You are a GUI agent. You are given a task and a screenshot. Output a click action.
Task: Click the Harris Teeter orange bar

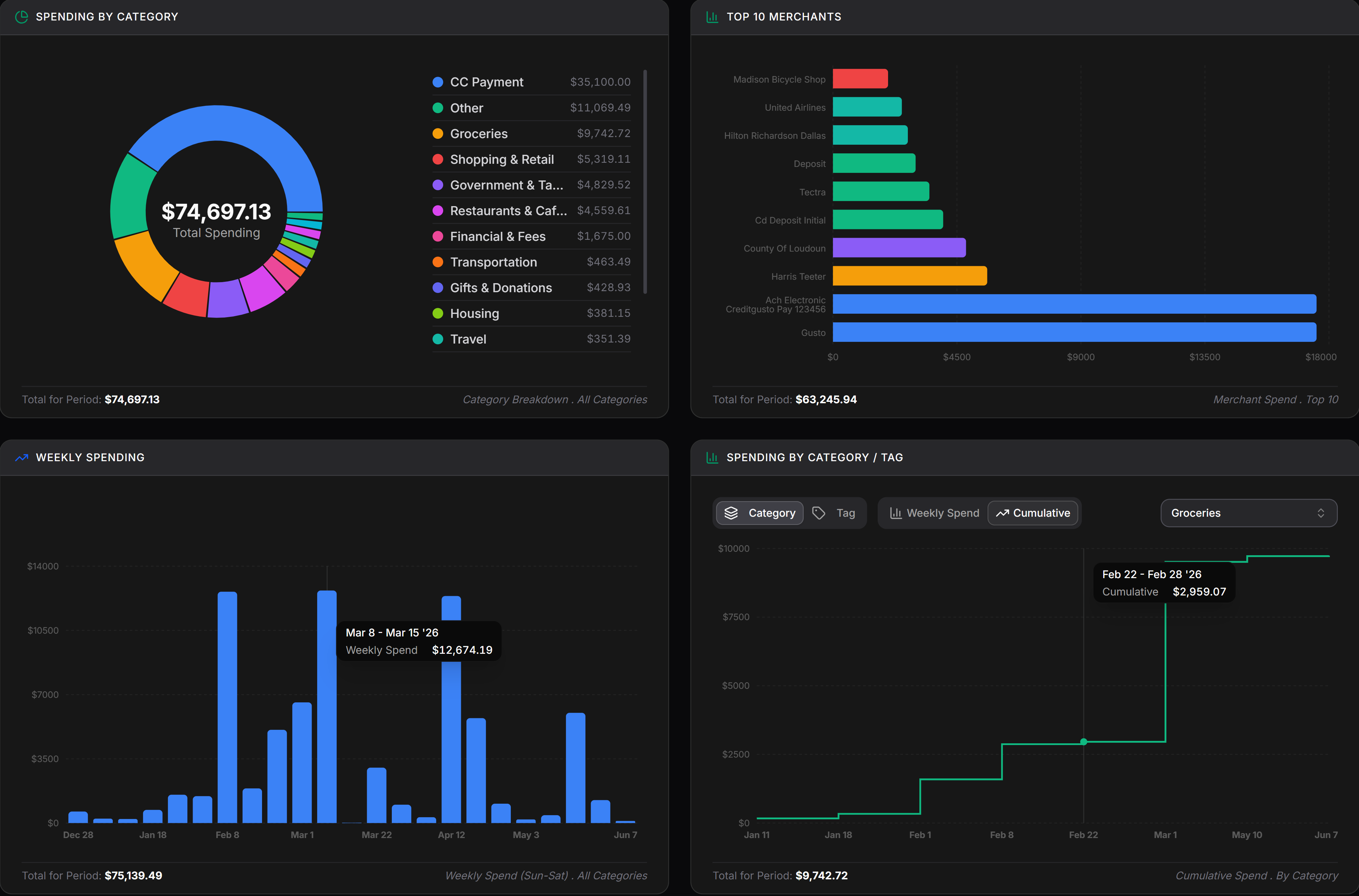909,276
